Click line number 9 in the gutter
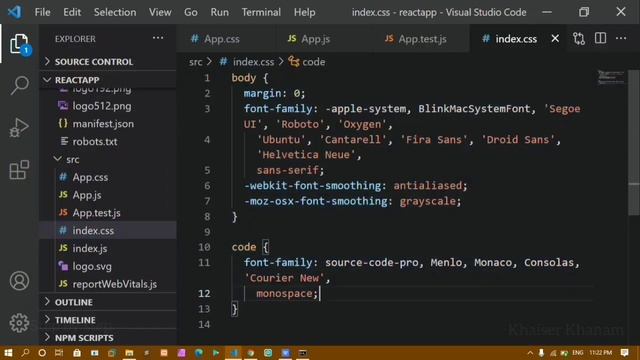The image size is (640, 360). point(207,232)
